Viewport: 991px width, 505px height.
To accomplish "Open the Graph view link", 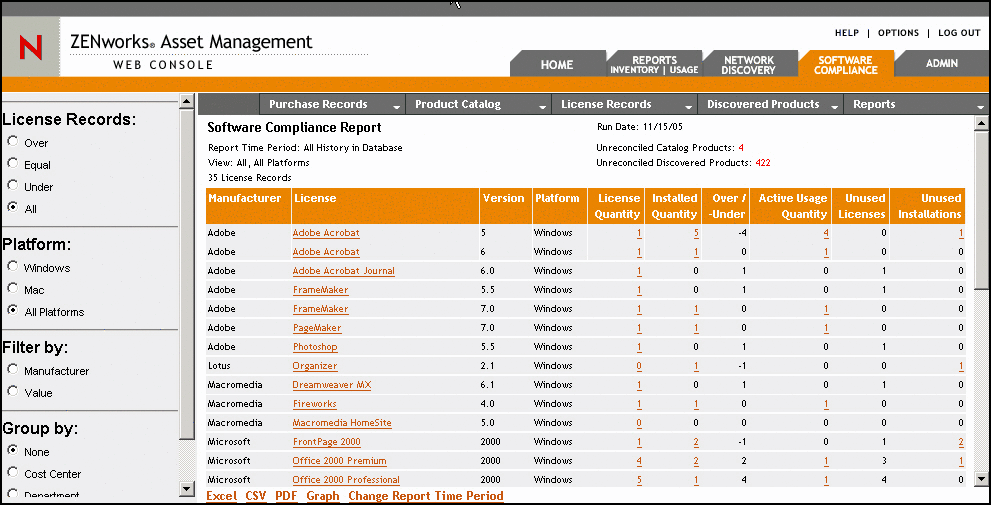I will click(323, 496).
